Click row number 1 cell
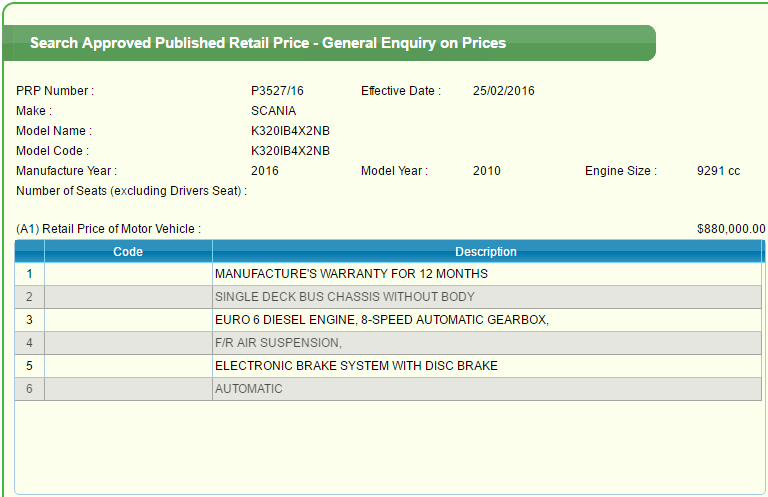768x497 pixels. click(x=29, y=274)
